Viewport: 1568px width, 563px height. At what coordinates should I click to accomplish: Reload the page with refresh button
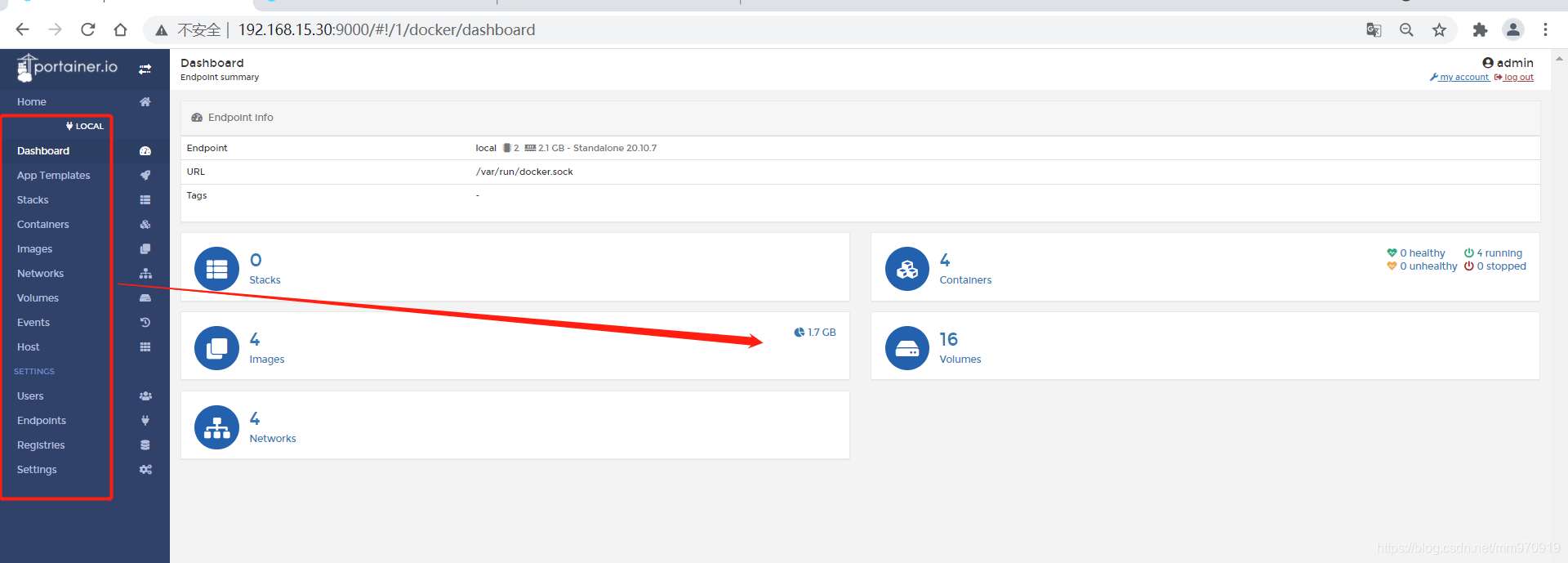(x=88, y=30)
